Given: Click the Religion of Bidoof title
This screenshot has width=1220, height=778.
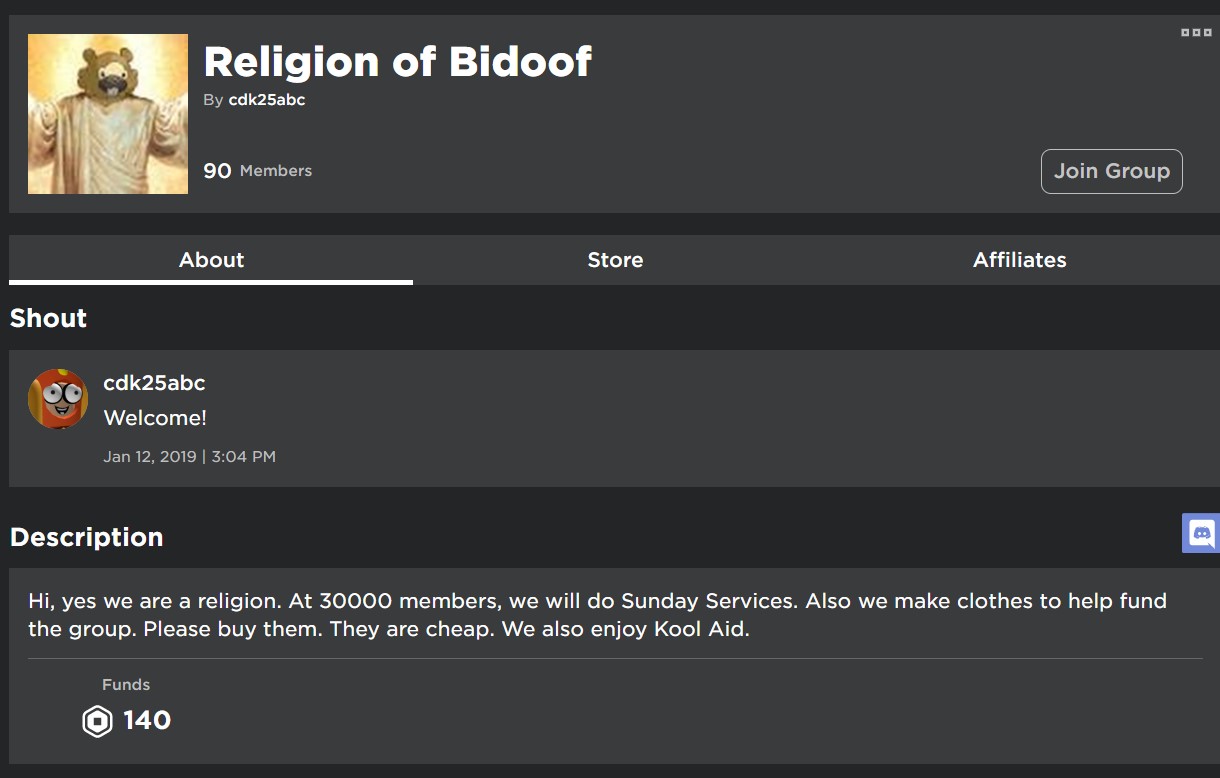Looking at the screenshot, I should 397,62.
